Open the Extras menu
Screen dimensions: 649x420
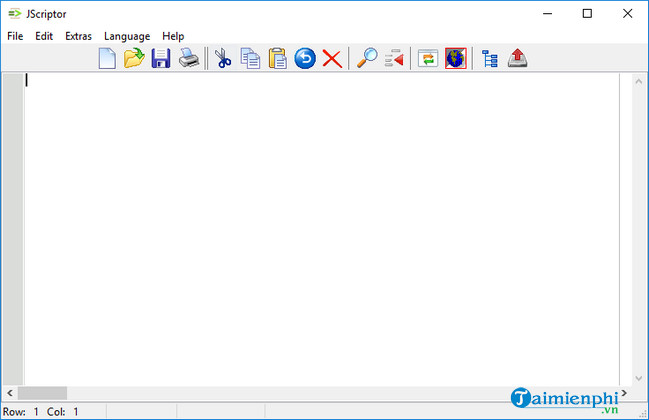78,36
